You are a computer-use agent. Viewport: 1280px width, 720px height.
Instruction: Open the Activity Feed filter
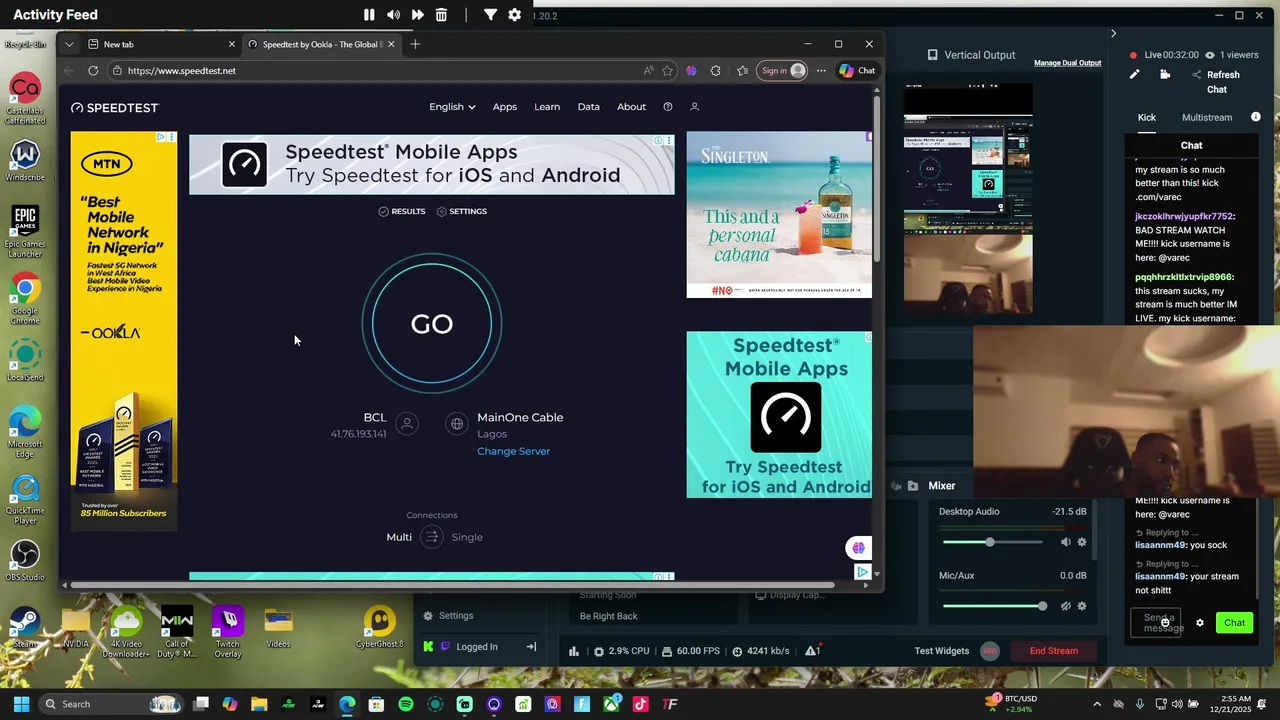pyautogui.click(x=490, y=15)
